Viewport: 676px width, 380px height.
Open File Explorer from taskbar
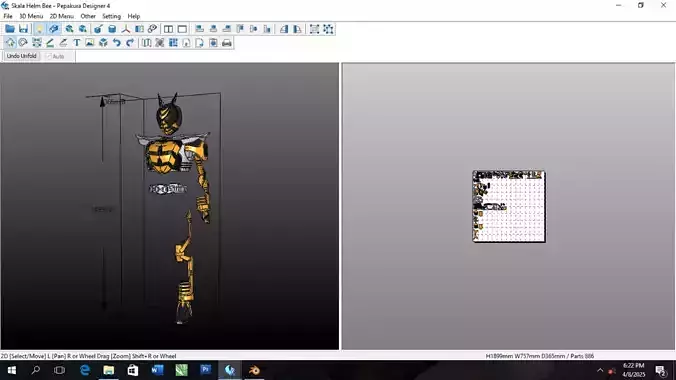109,370
